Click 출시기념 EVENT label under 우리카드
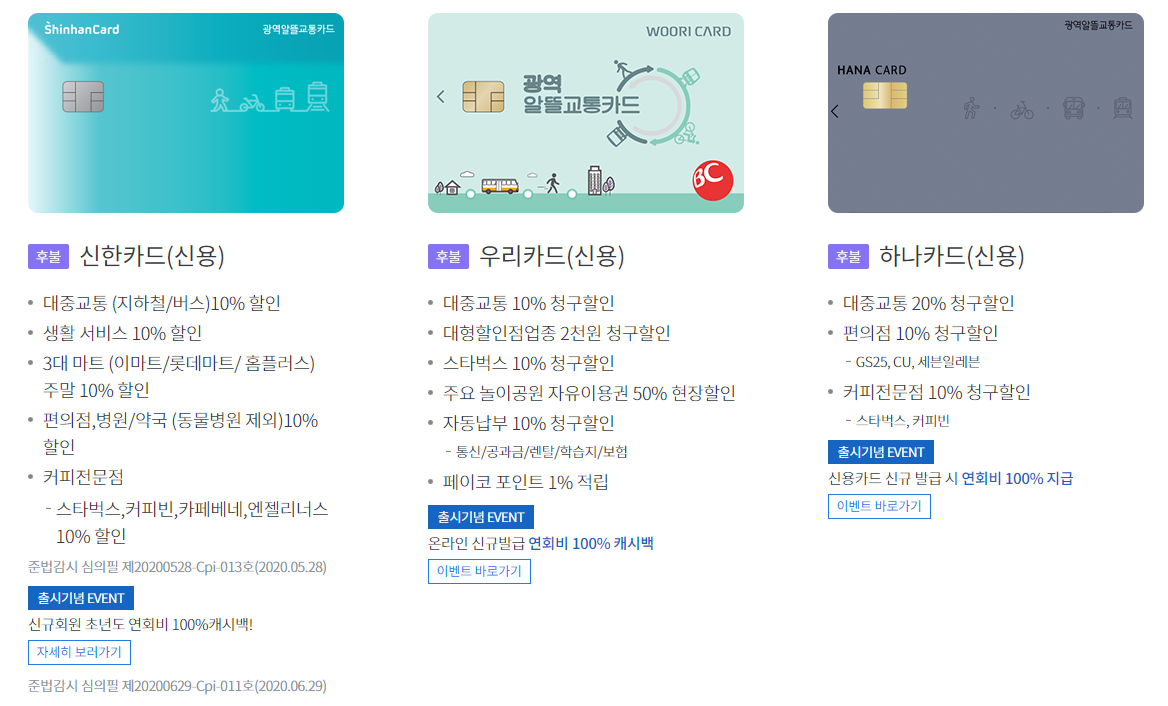This screenshot has height=706, width=1168. click(481, 517)
